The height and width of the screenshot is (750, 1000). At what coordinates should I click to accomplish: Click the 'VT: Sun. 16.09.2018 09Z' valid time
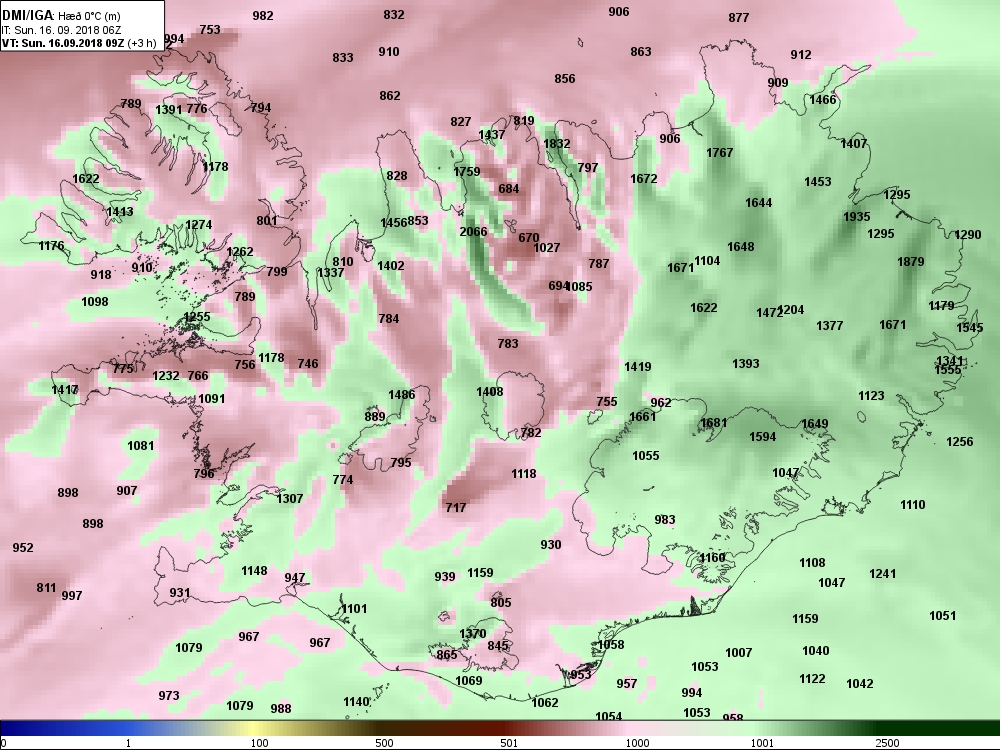pyautogui.click(x=62, y=43)
